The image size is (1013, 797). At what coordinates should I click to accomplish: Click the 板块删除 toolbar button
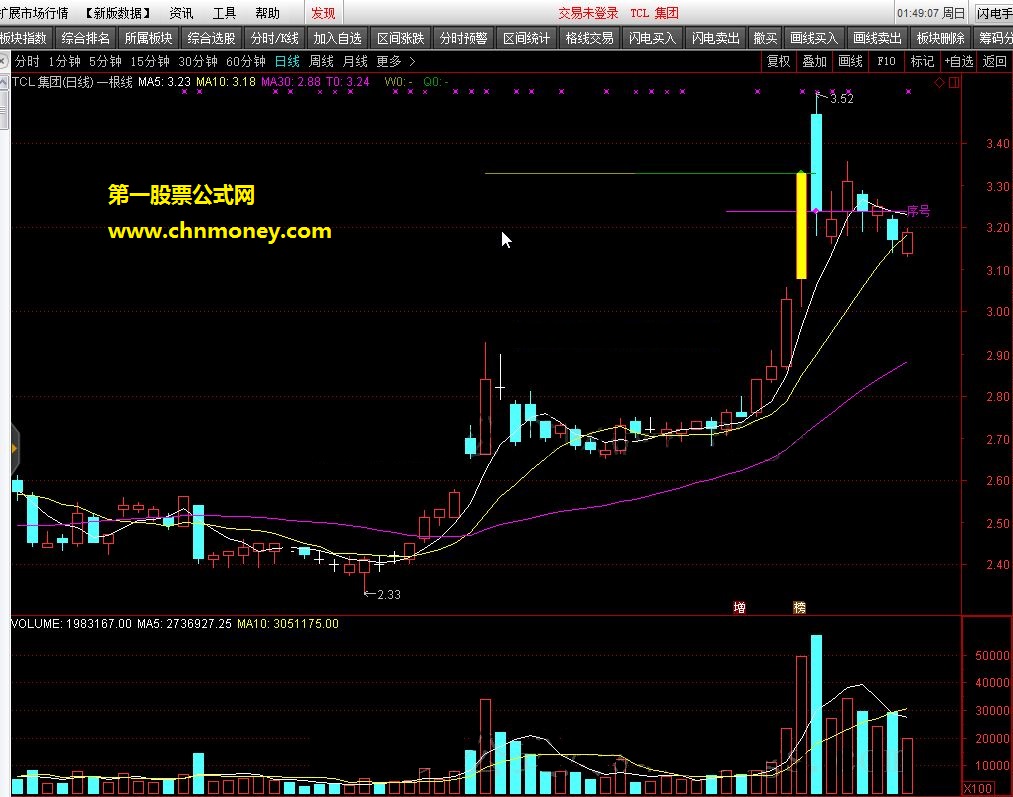[x=941, y=38]
